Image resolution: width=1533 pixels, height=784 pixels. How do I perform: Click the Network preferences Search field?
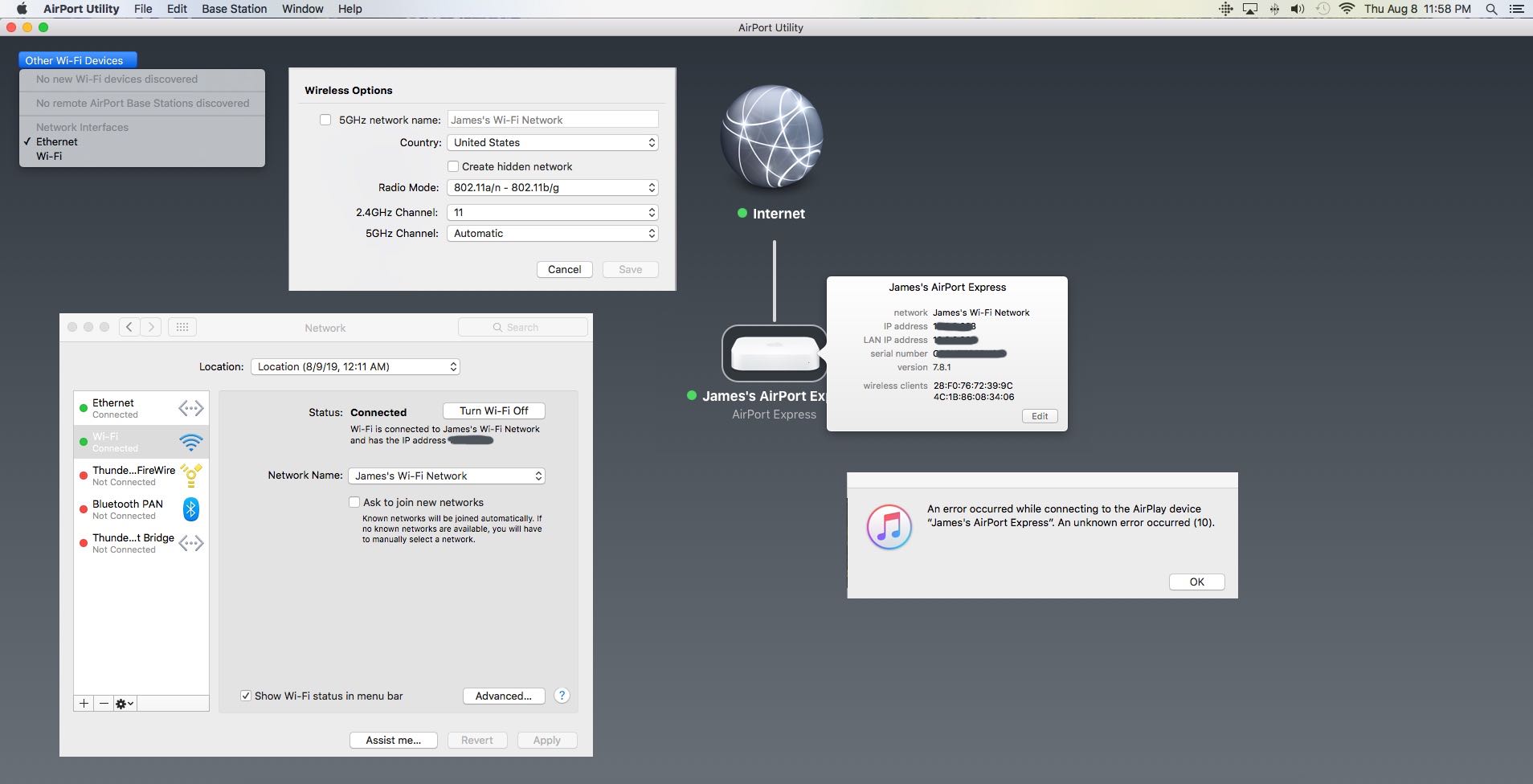(523, 327)
